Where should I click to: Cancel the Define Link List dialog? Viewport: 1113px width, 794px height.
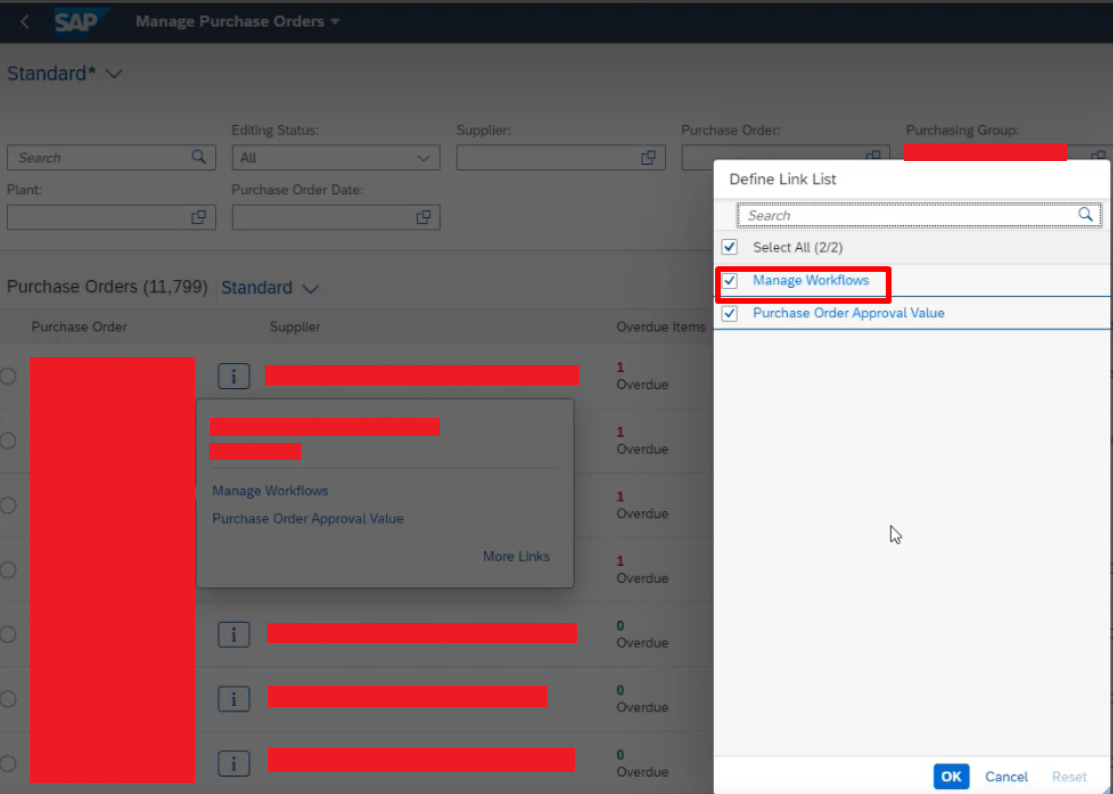(1006, 777)
